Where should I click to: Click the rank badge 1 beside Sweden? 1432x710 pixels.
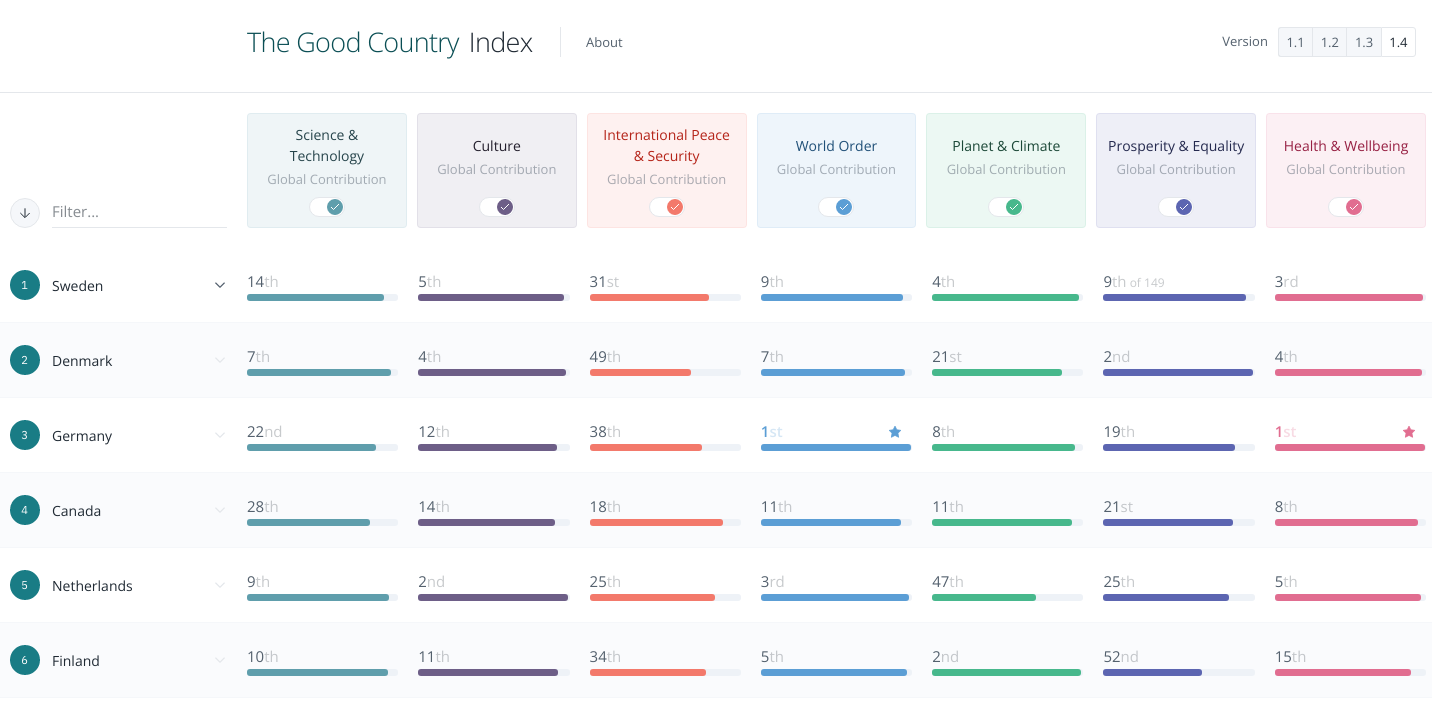[24, 285]
